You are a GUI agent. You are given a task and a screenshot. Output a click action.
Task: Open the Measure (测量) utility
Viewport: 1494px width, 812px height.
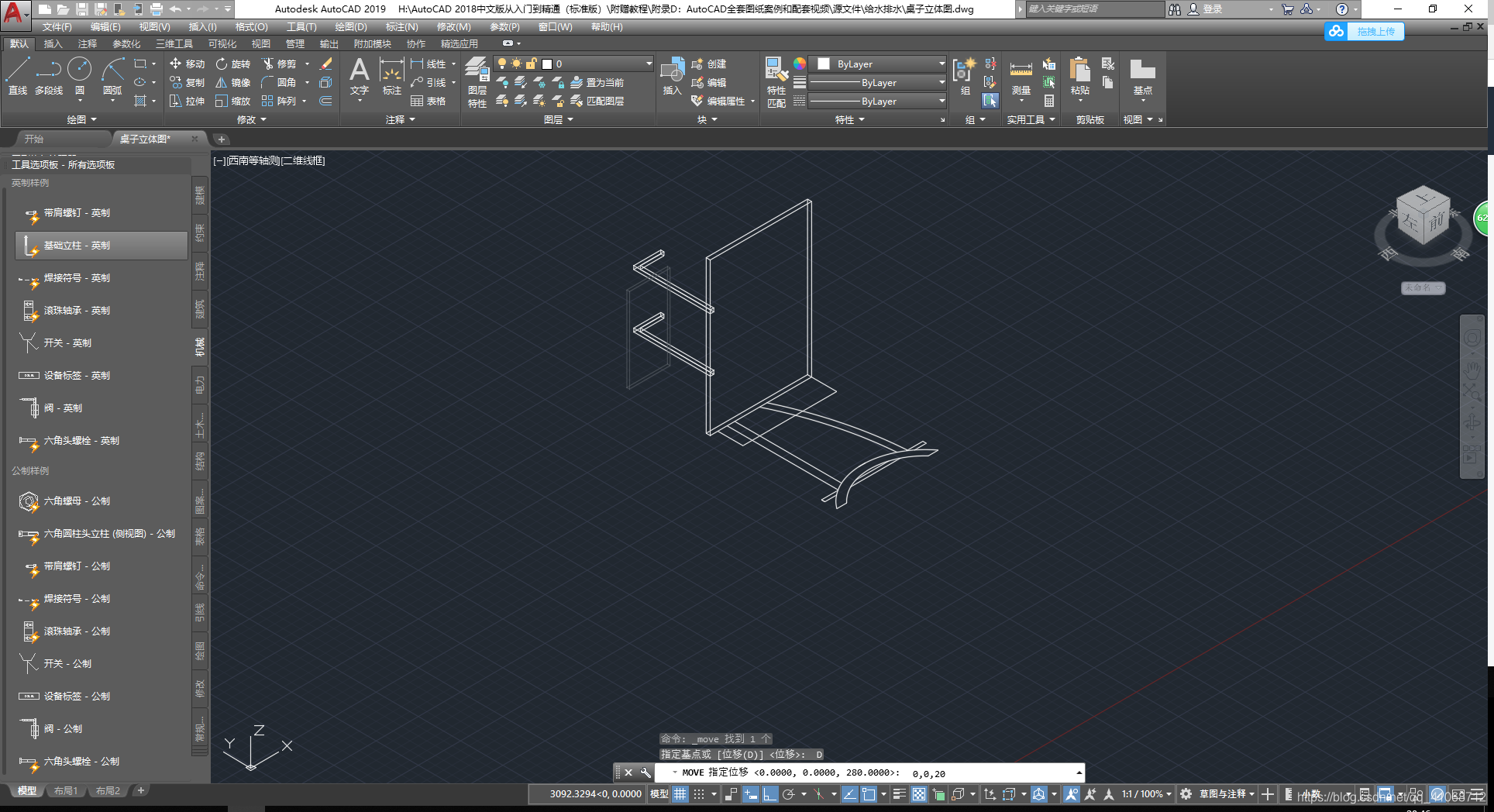1021,77
